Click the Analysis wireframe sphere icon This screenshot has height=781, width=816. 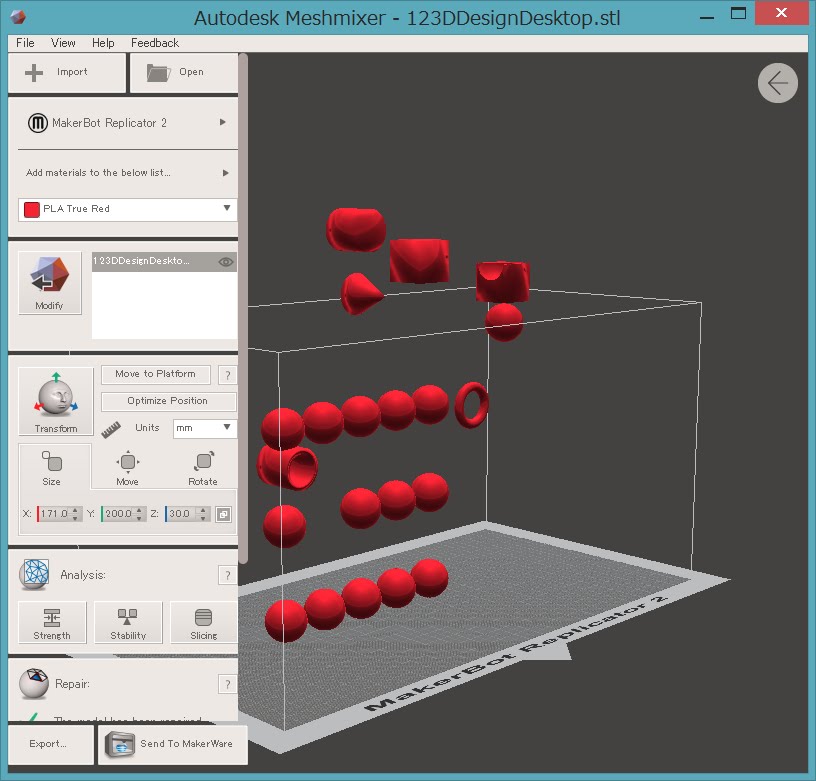coord(34,574)
